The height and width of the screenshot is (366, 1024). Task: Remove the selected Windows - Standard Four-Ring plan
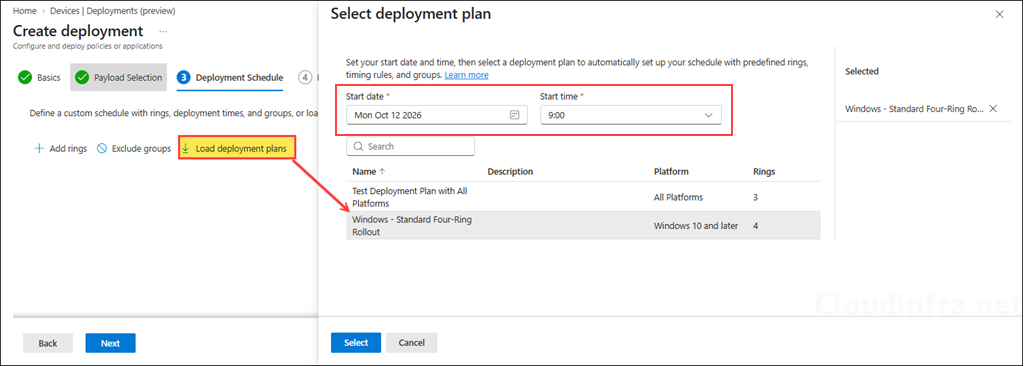click(x=993, y=109)
